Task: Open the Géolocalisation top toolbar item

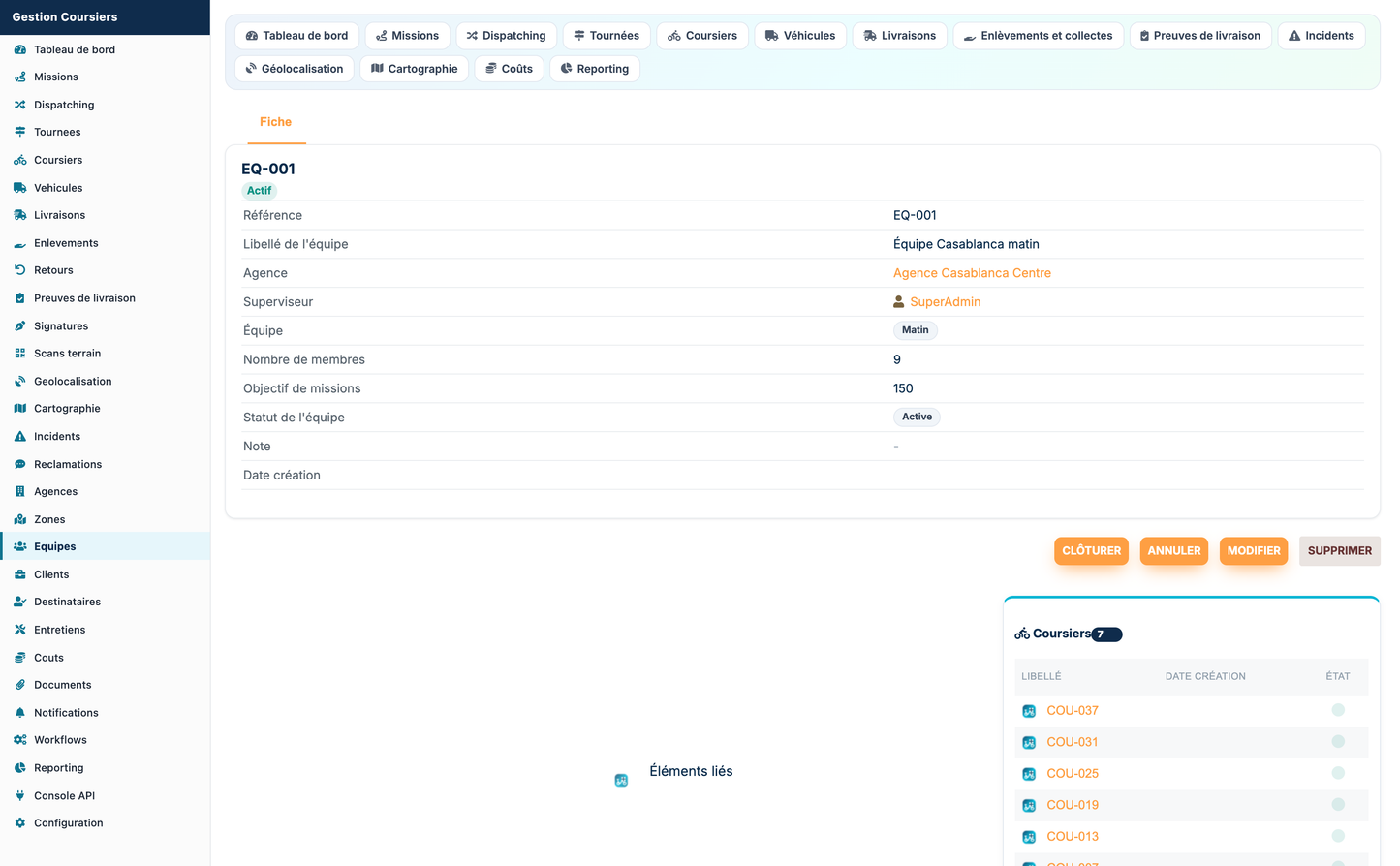Action: (x=295, y=69)
